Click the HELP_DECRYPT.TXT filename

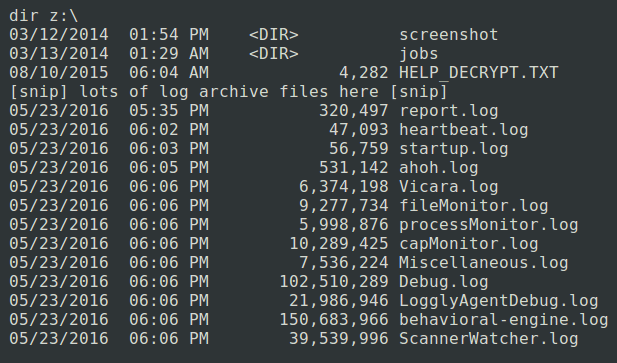(x=479, y=73)
